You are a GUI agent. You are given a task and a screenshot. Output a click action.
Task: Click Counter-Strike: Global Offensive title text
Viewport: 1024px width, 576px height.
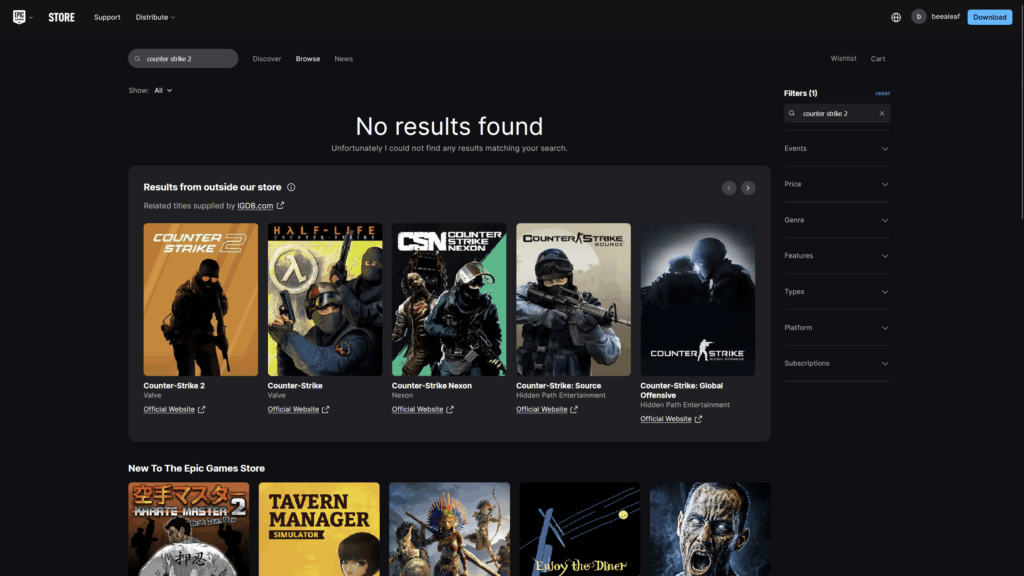tap(681, 391)
